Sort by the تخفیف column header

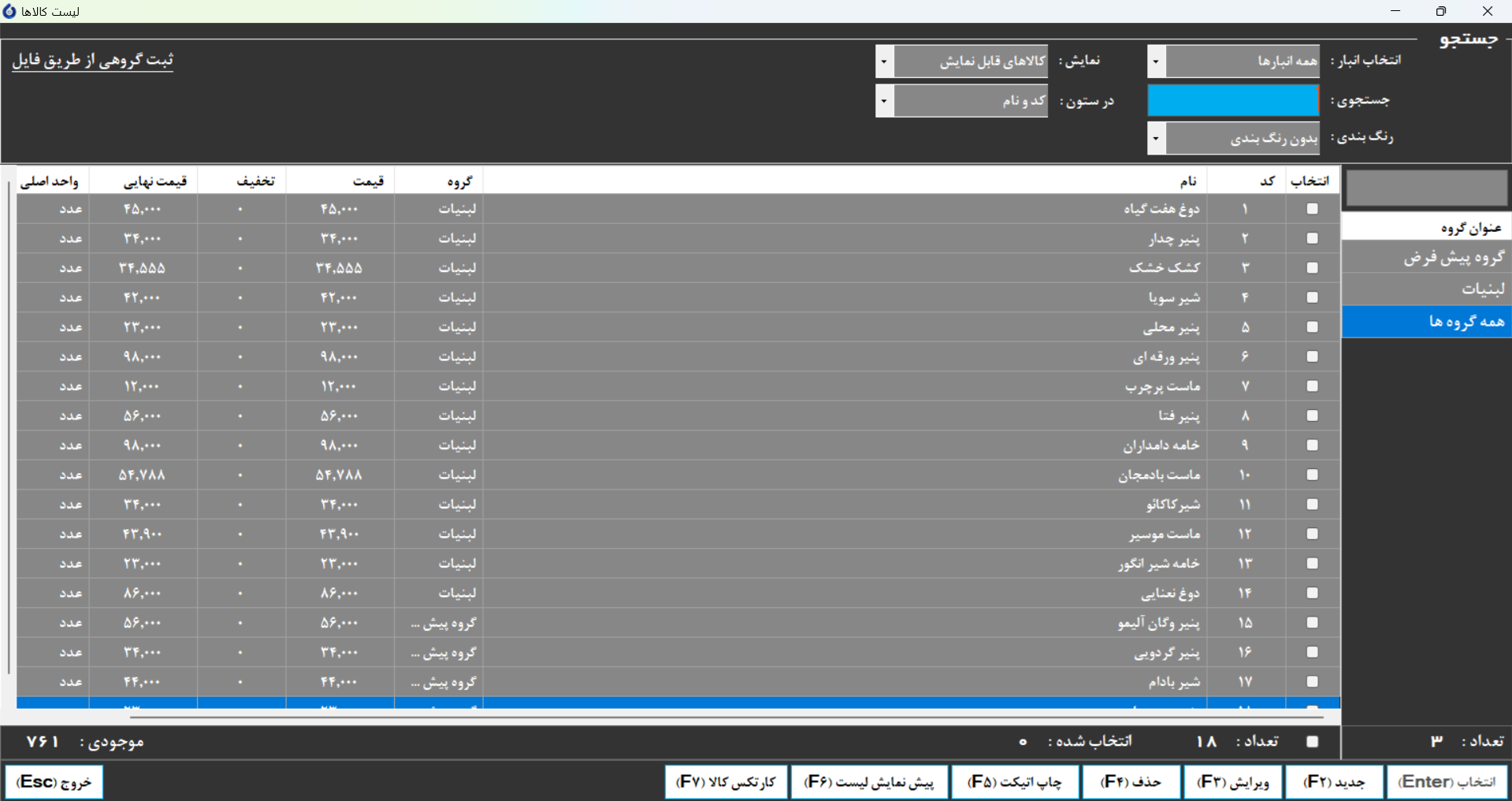(242, 181)
